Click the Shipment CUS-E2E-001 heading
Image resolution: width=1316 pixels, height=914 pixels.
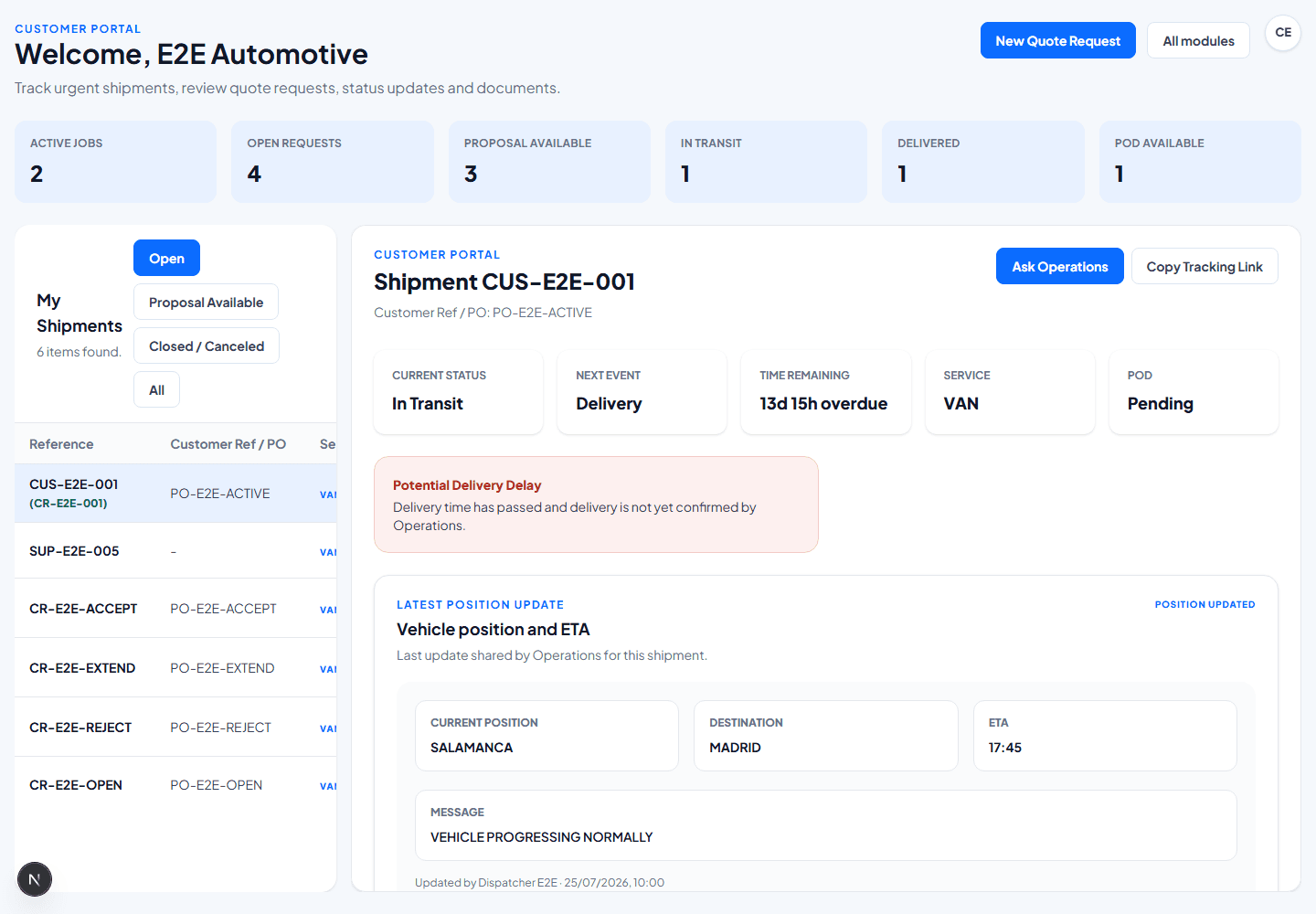click(x=504, y=282)
